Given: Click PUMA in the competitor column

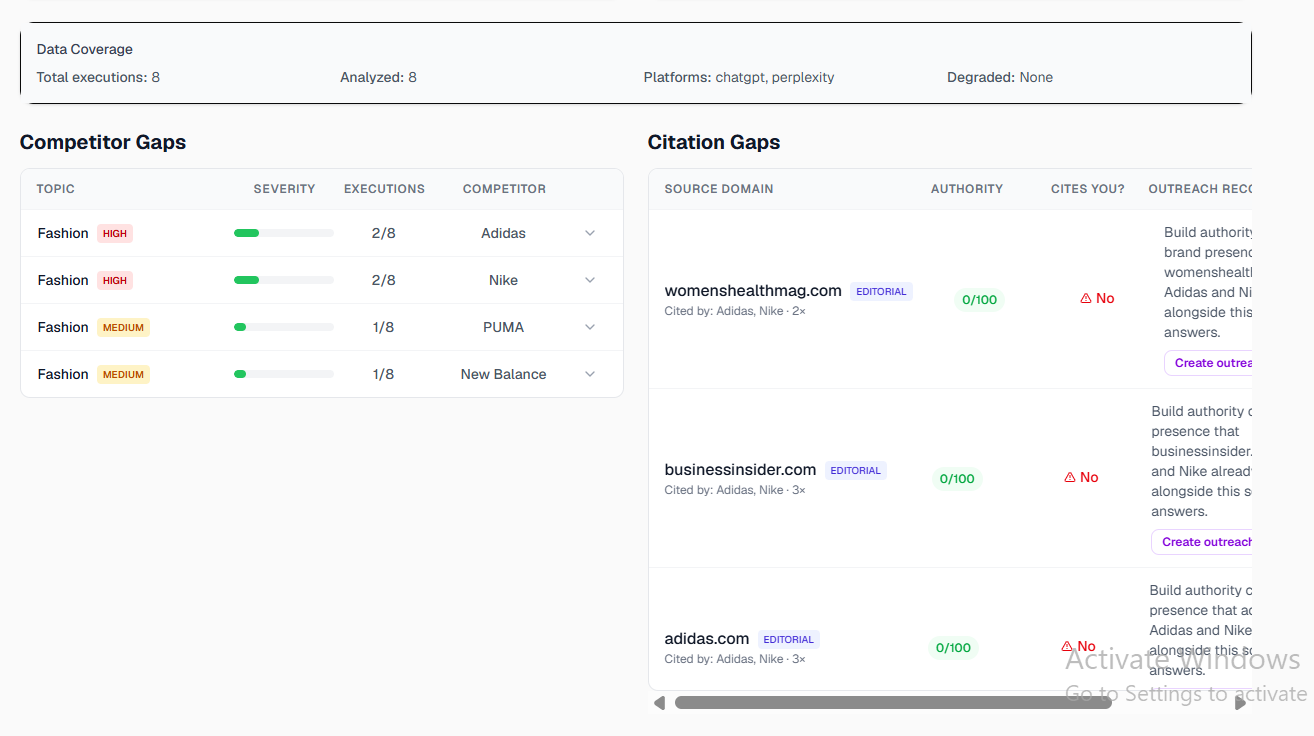Looking at the screenshot, I should point(503,327).
